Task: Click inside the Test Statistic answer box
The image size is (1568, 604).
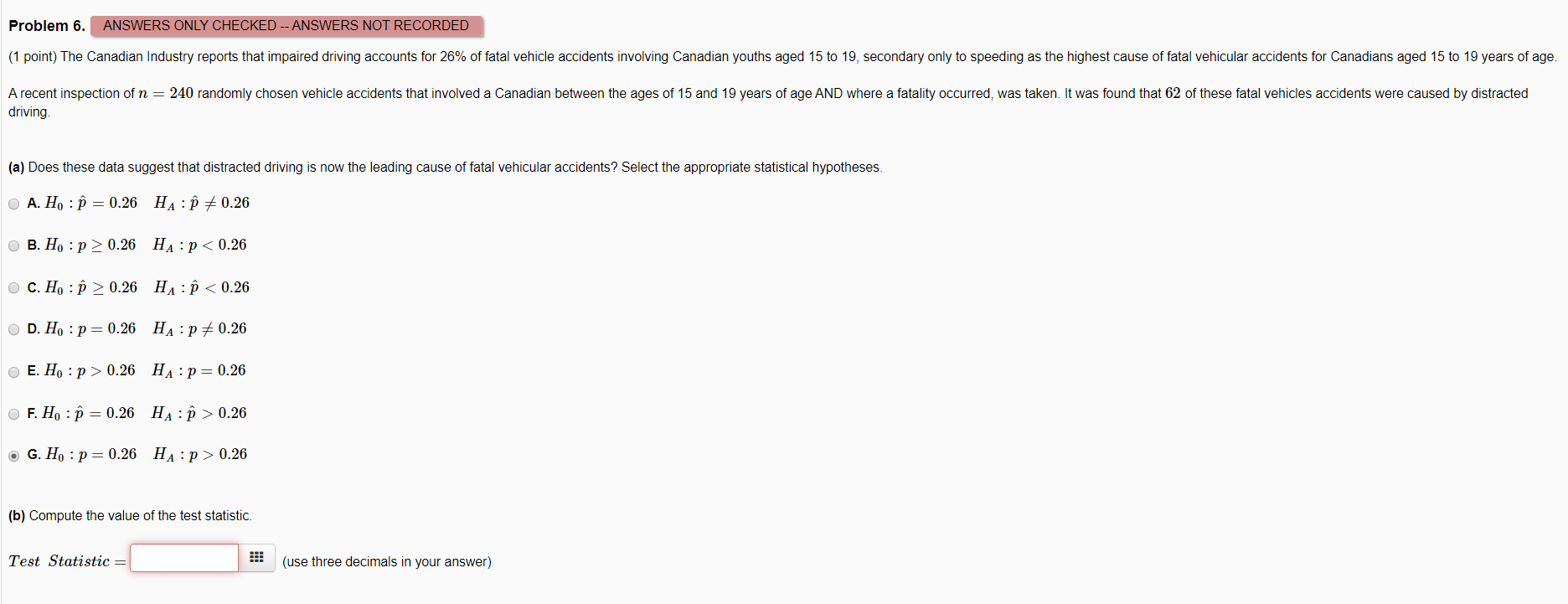Action: pyautogui.click(x=183, y=557)
